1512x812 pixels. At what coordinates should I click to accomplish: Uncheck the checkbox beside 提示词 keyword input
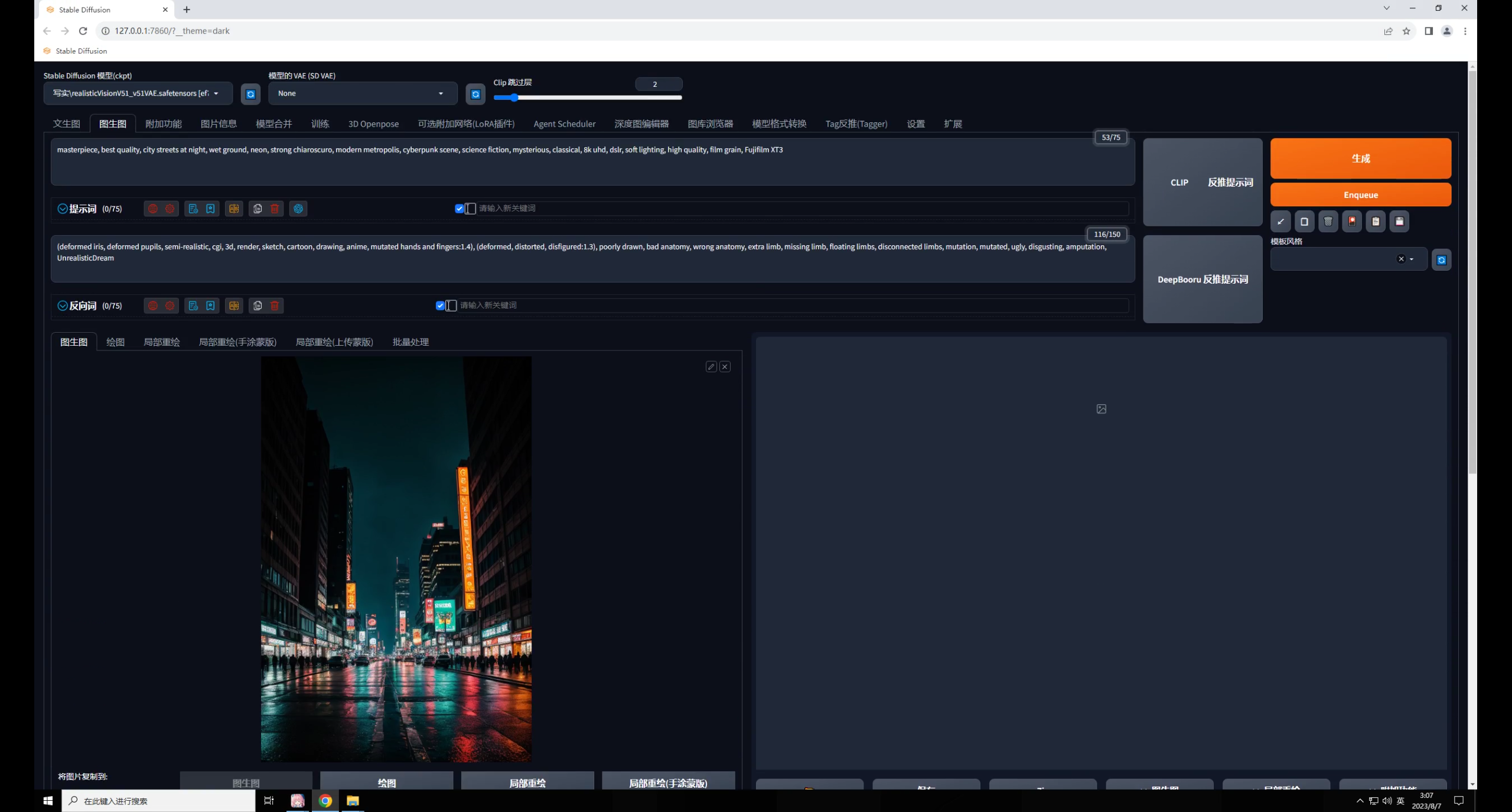pos(459,209)
